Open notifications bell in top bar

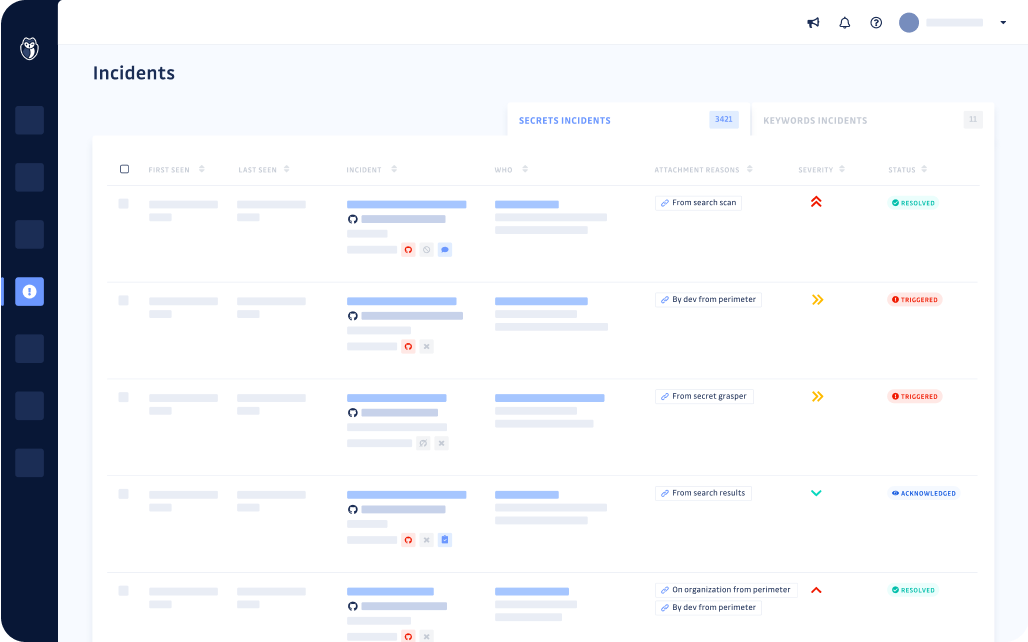pos(844,22)
